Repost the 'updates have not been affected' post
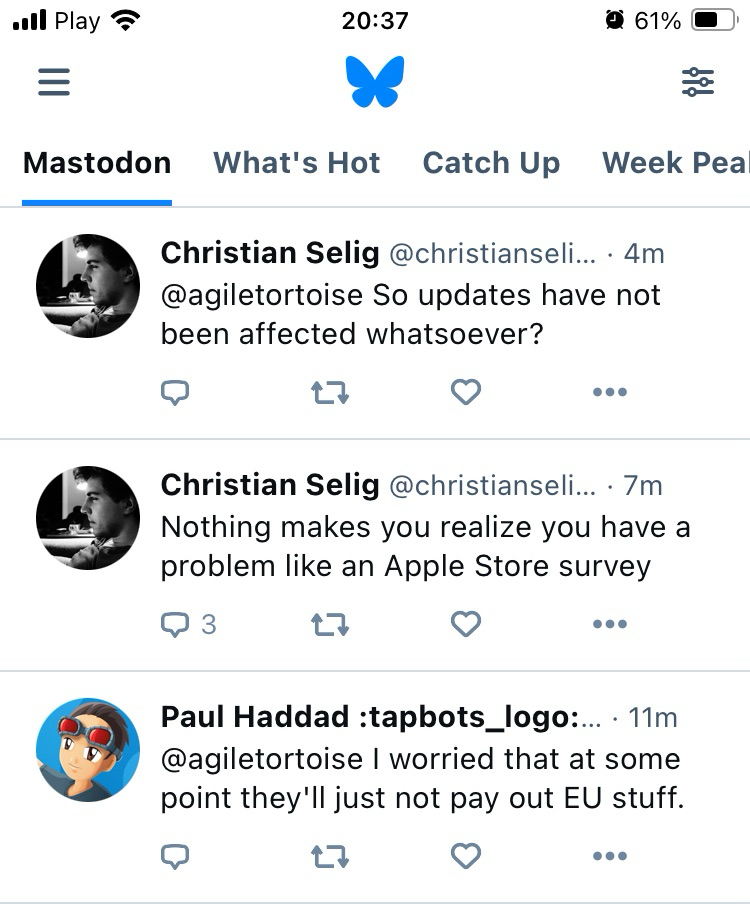Viewport: 750px width, 904px height. [329, 393]
